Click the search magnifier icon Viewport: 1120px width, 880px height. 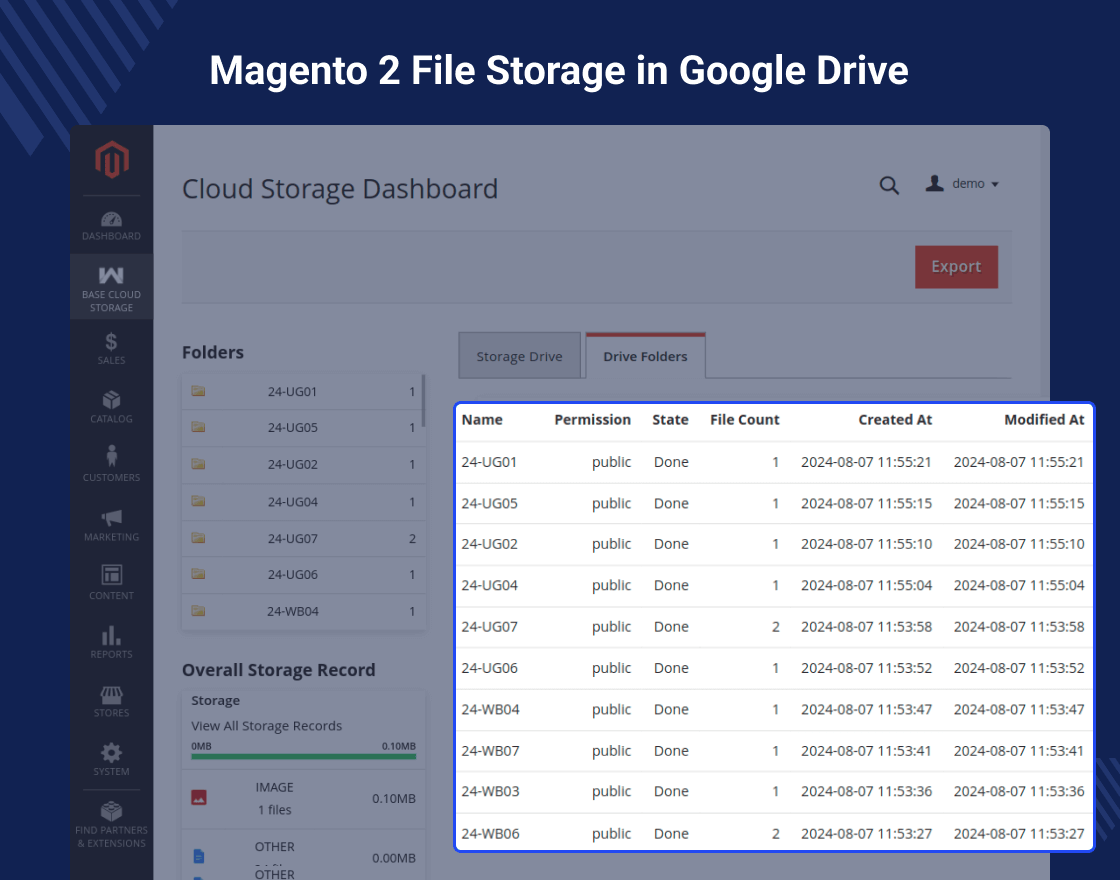pos(888,185)
